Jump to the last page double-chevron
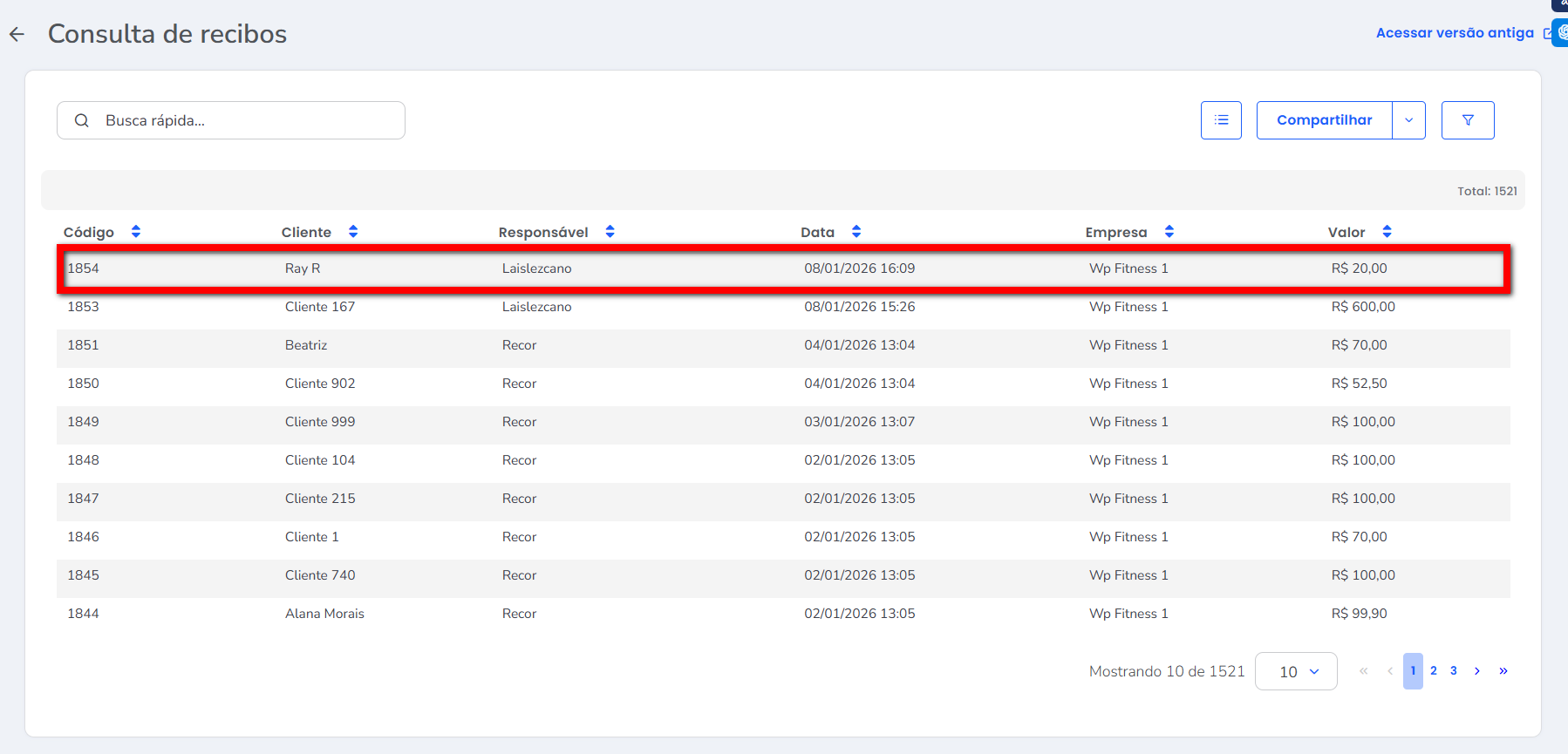 (1503, 671)
